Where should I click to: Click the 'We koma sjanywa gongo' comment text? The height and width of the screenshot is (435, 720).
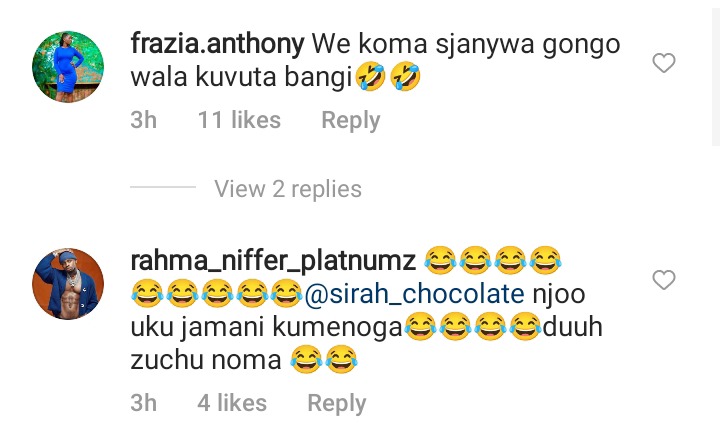[x=466, y=45]
